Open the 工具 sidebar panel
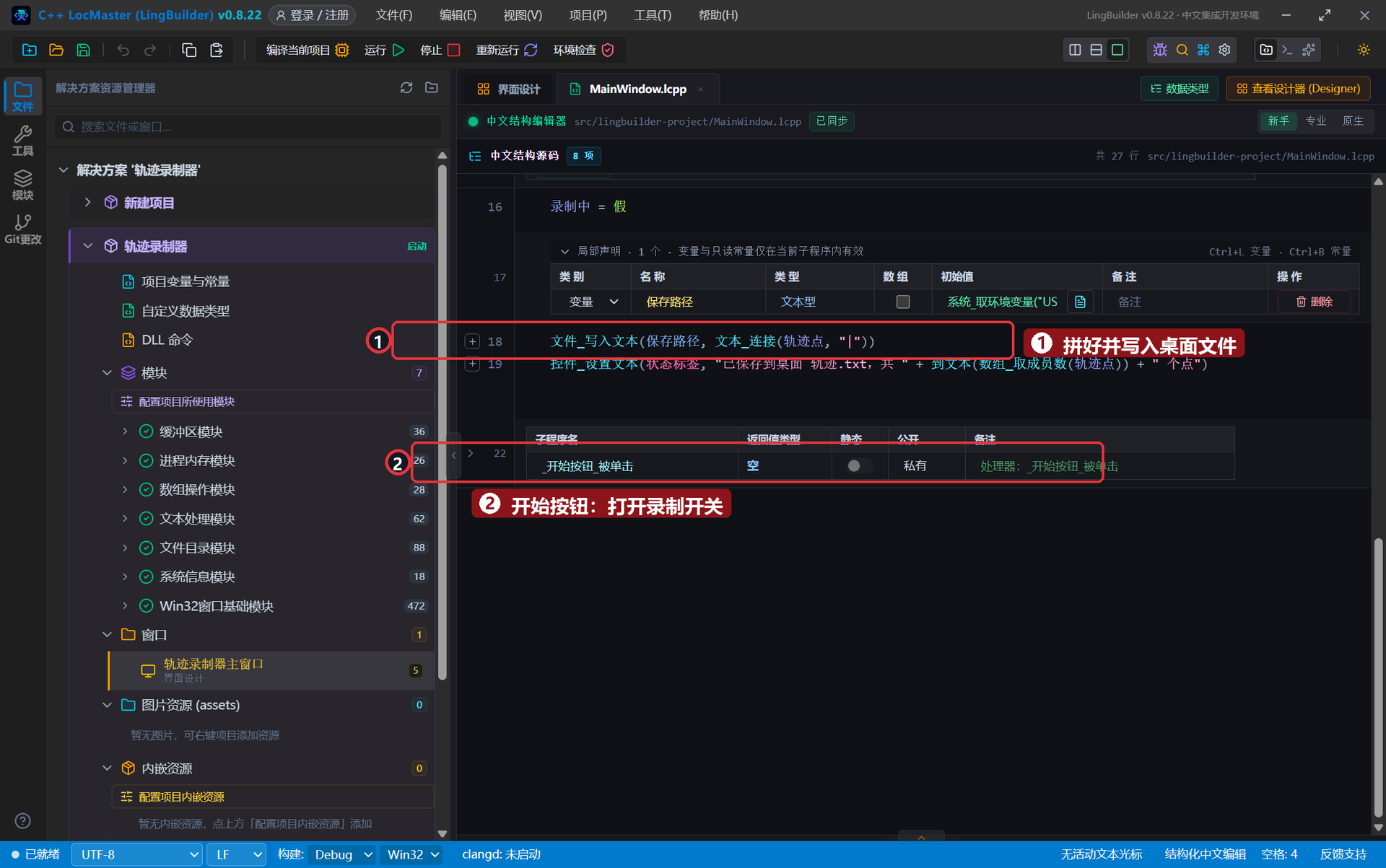This screenshot has height=868, width=1386. click(x=22, y=141)
